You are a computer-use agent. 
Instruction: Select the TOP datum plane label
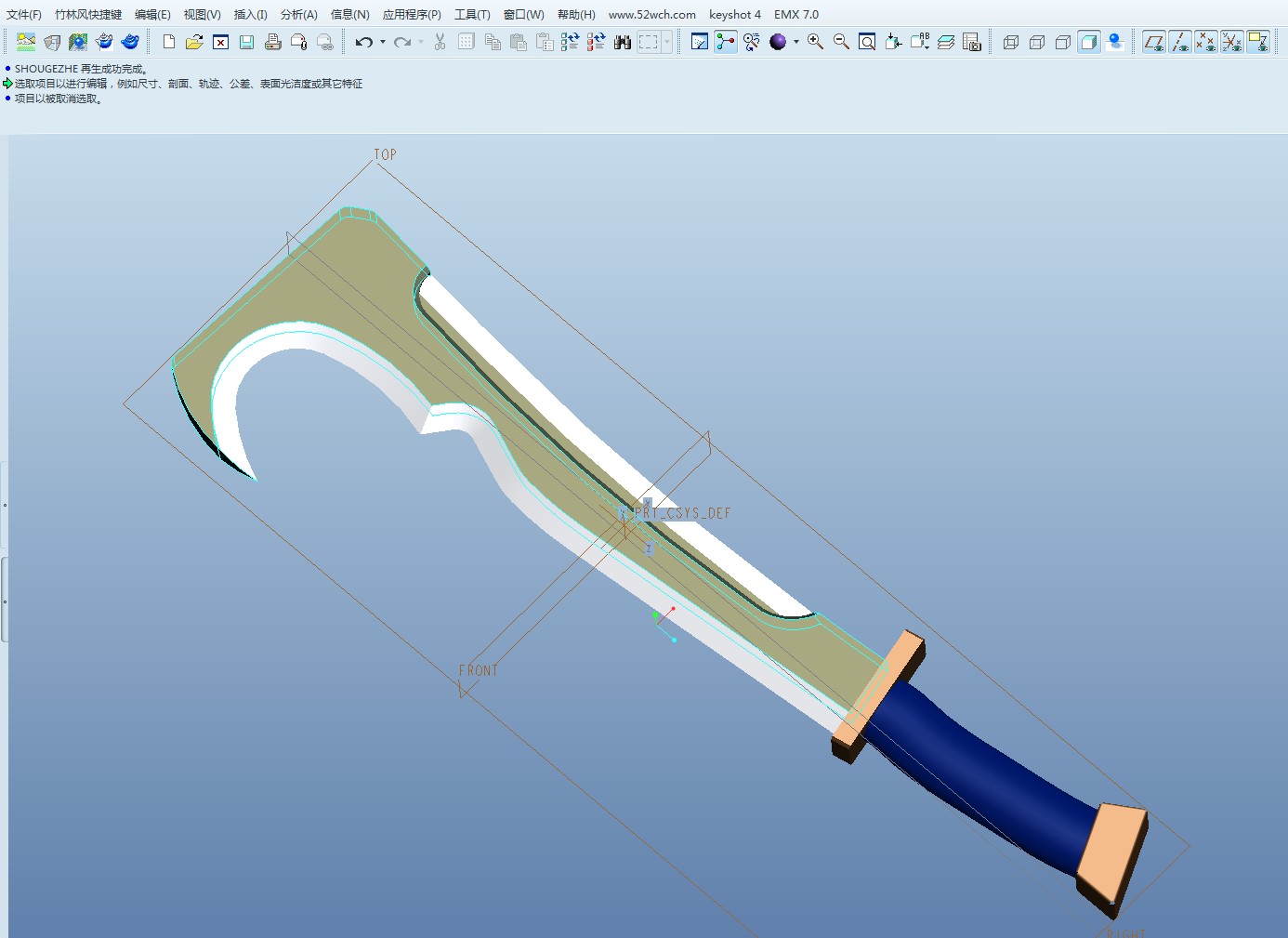tap(385, 154)
